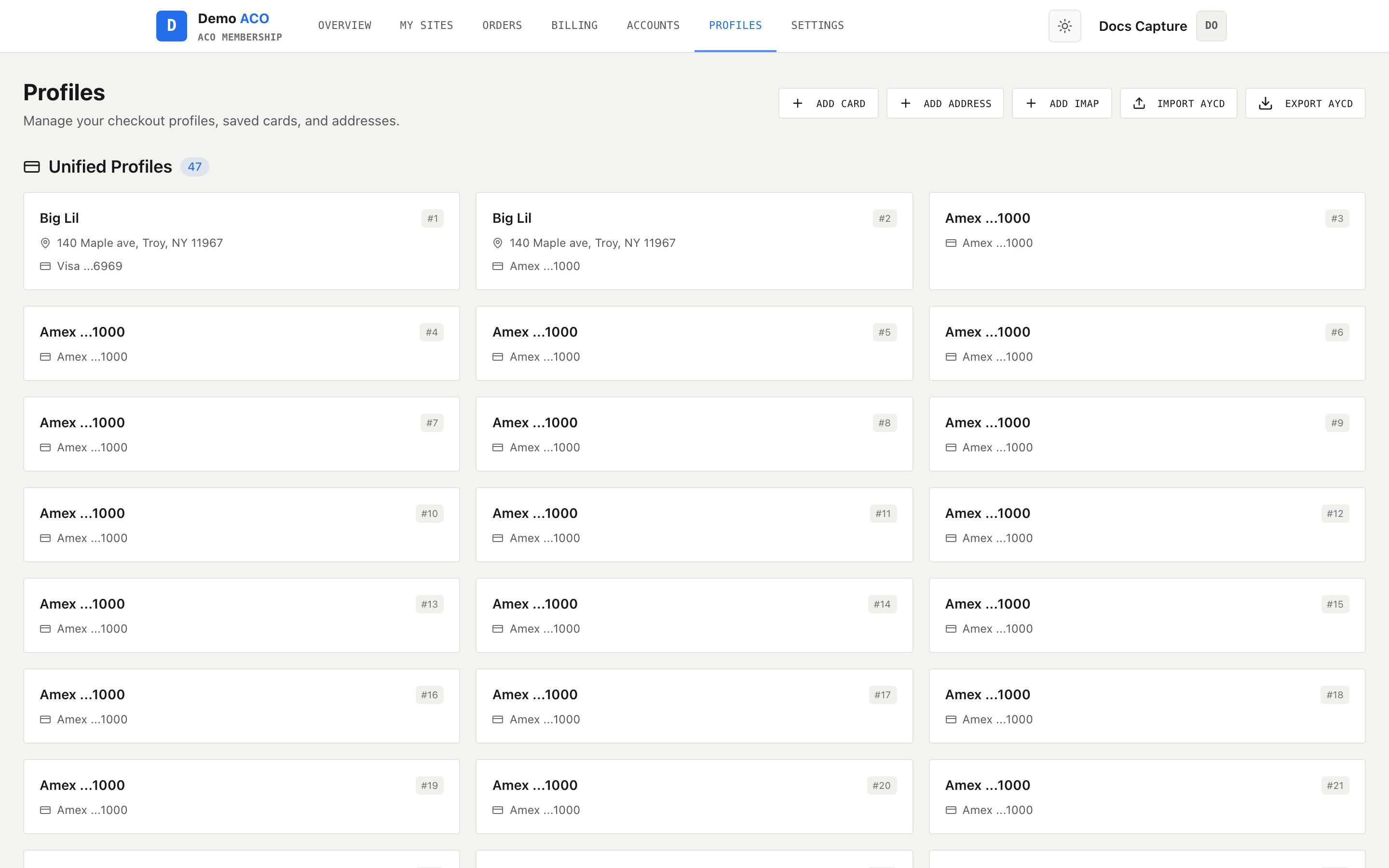Click the location pin icon in profile #2
The height and width of the screenshot is (868, 1389).
click(x=498, y=244)
